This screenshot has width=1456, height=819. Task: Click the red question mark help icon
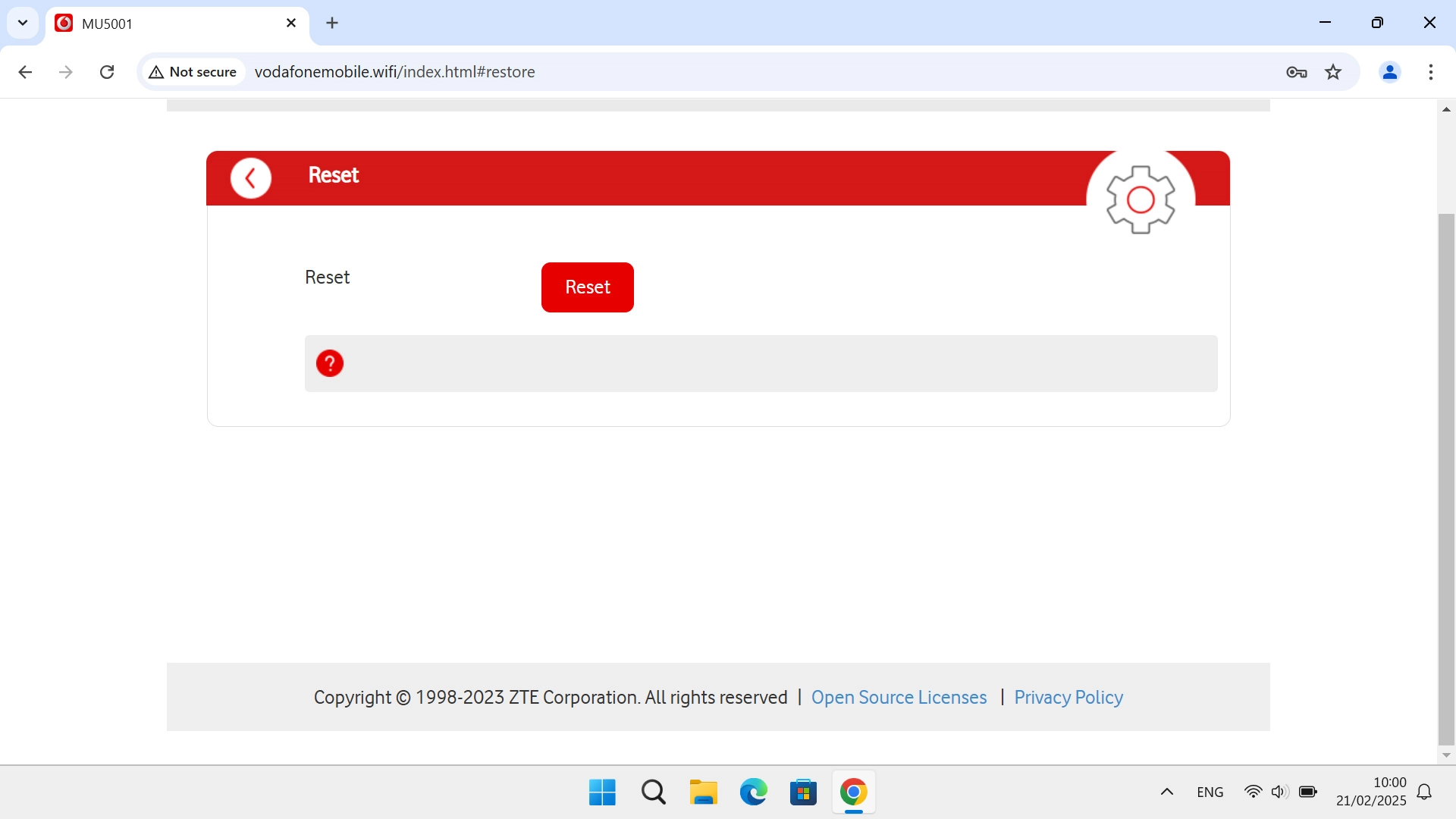click(330, 363)
